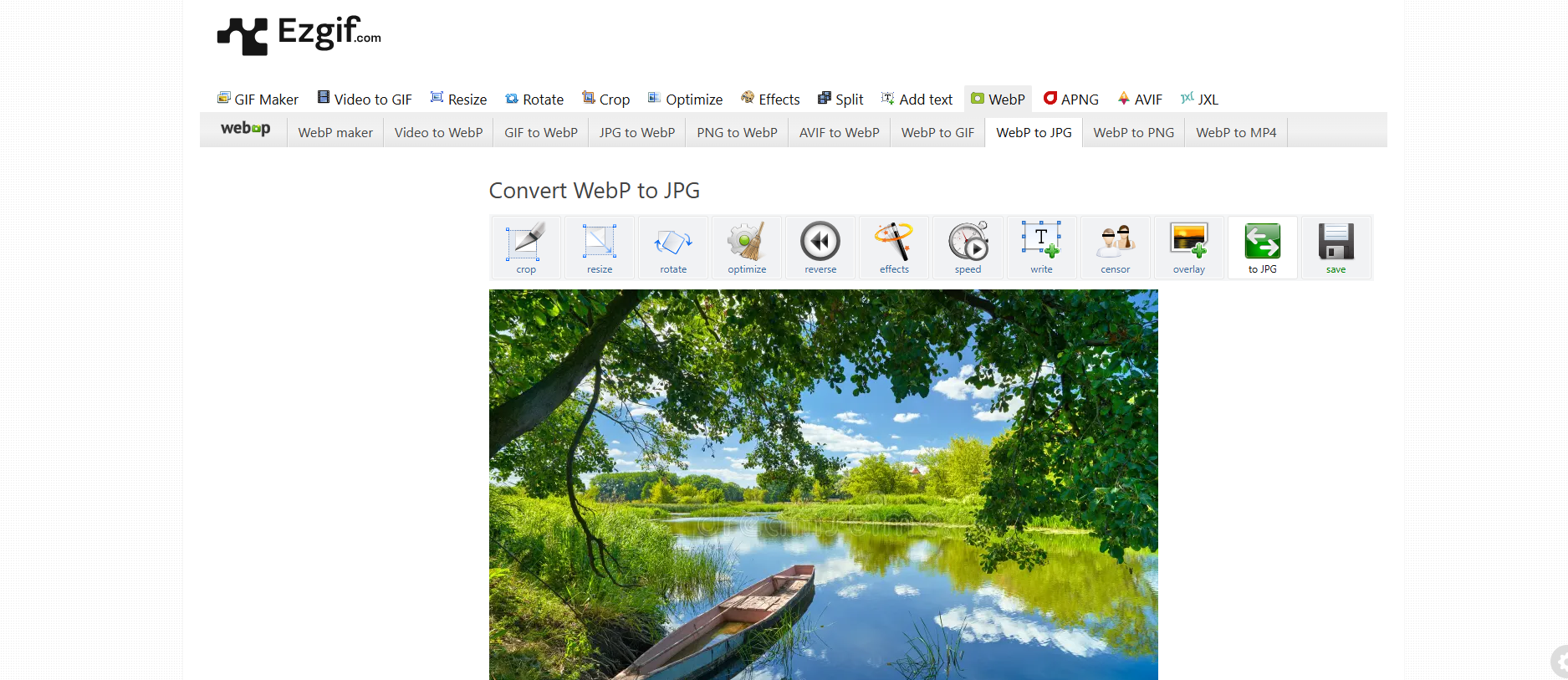Open Crop in the top menu
Viewport: 1568px width, 680px height.
pos(605,100)
